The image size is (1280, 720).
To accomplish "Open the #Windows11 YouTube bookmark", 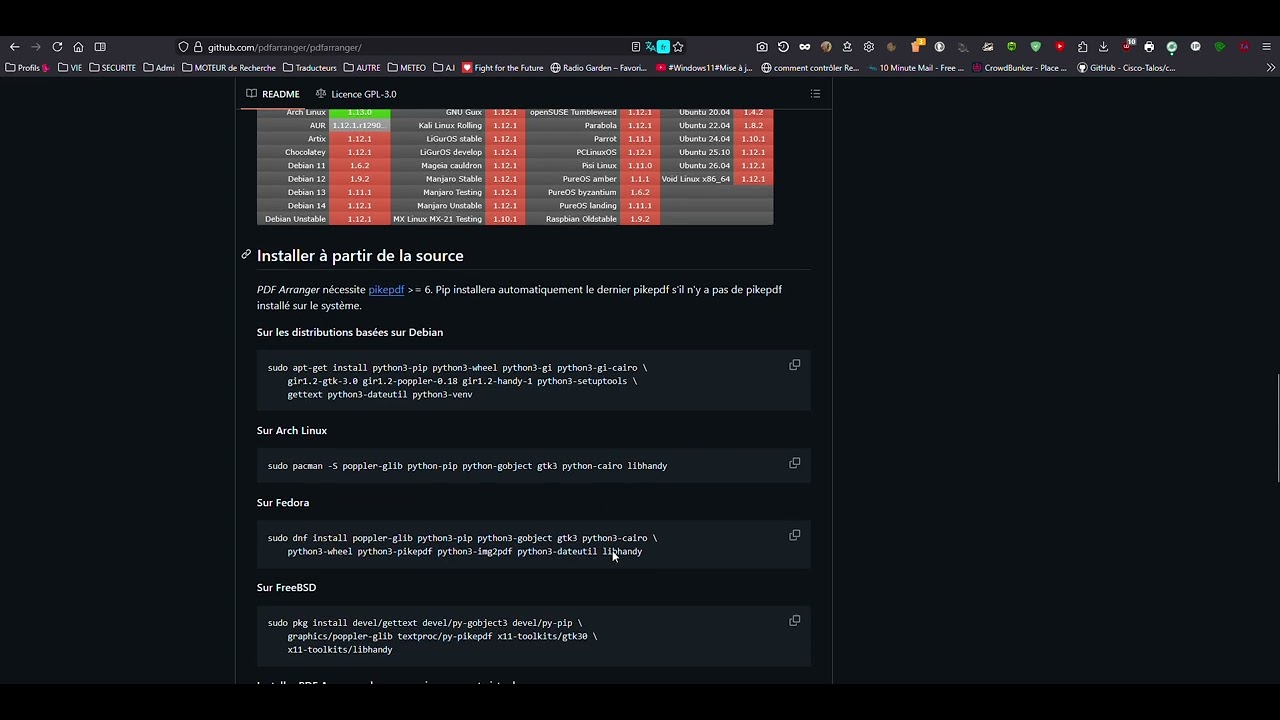I will pyautogui.click(x=704, y=68).
